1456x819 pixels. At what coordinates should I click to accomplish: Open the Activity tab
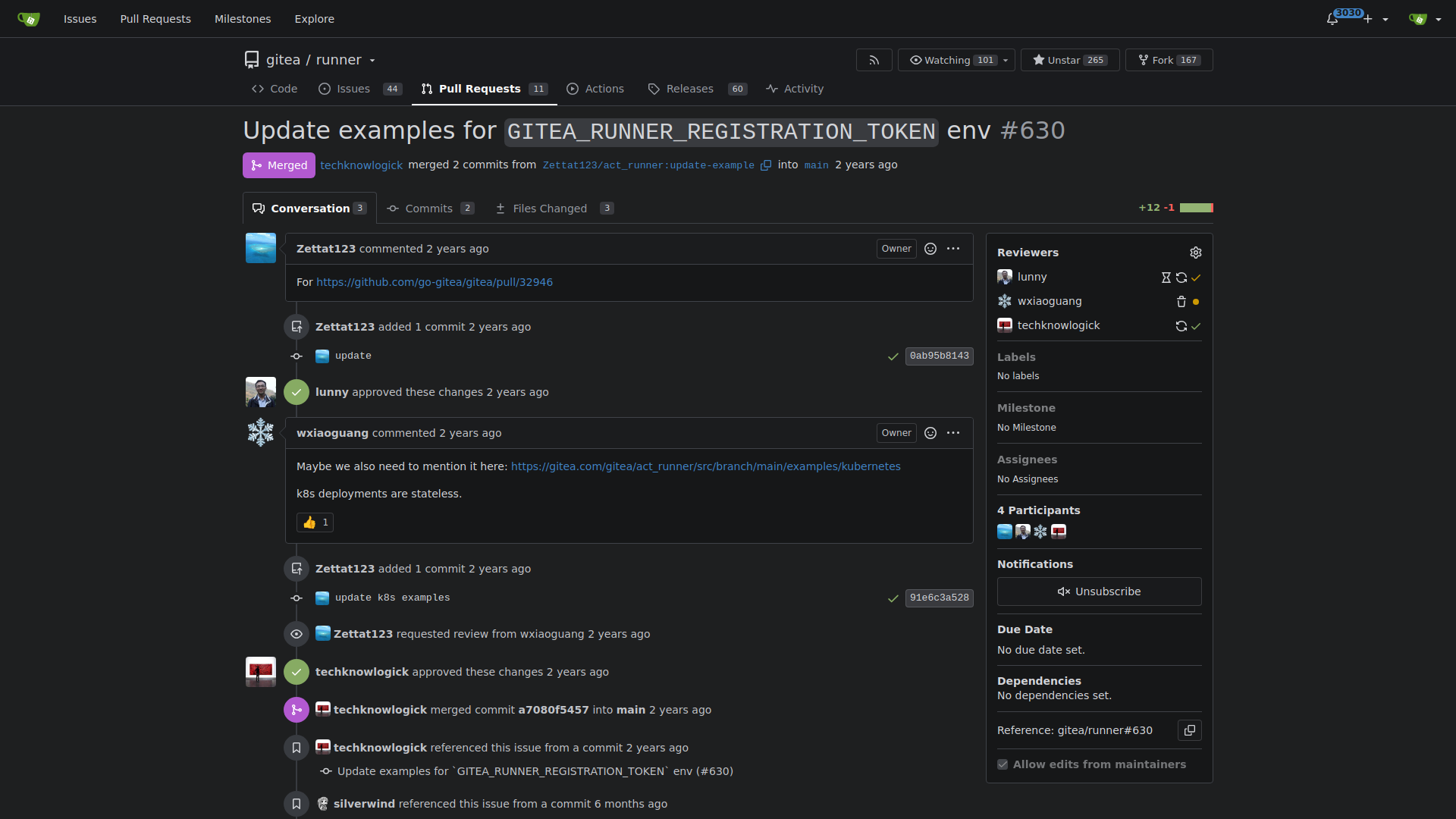click(795, 89)
